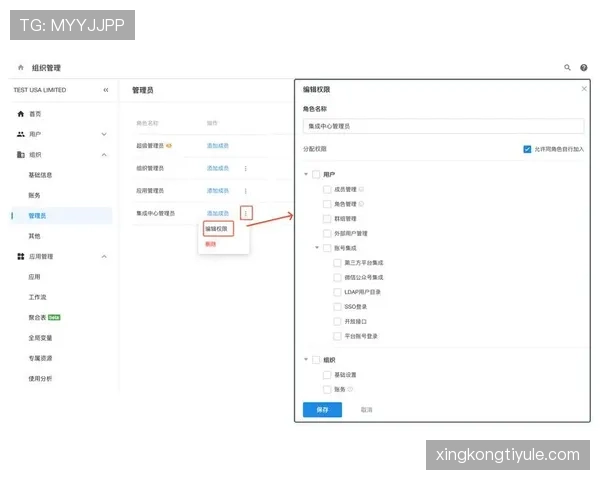Collapse the 组织 sidebar section chevron
This screenshot has width=600, height=480.
(104, 155)
